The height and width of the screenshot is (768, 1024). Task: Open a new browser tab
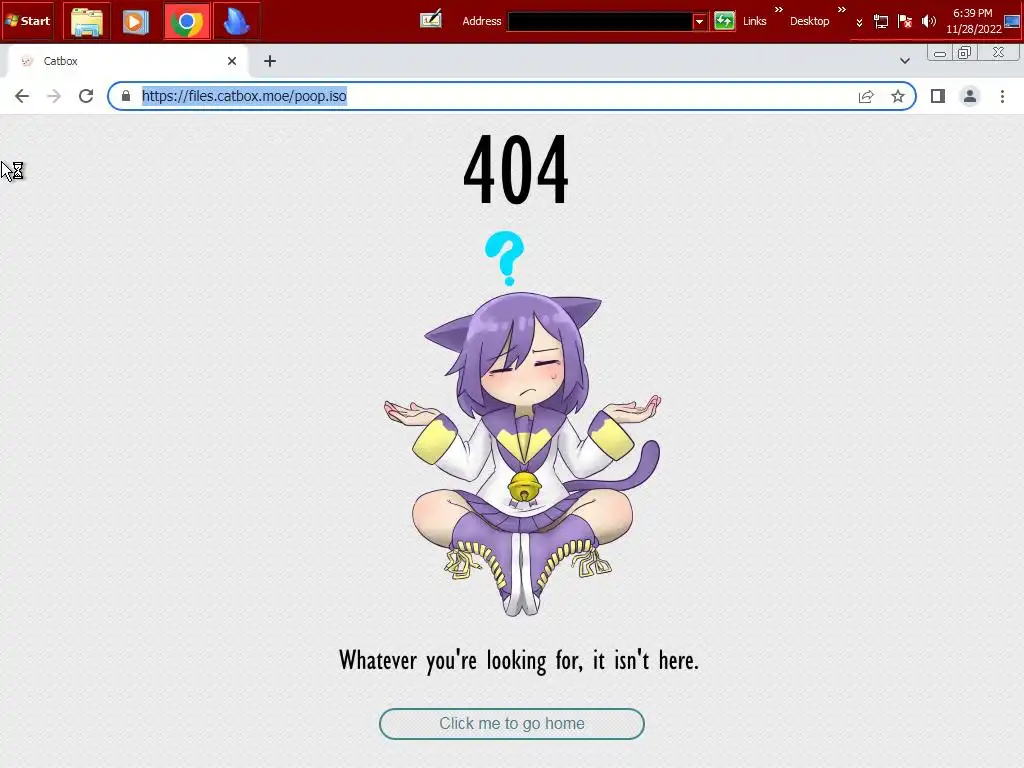[270, 61]
